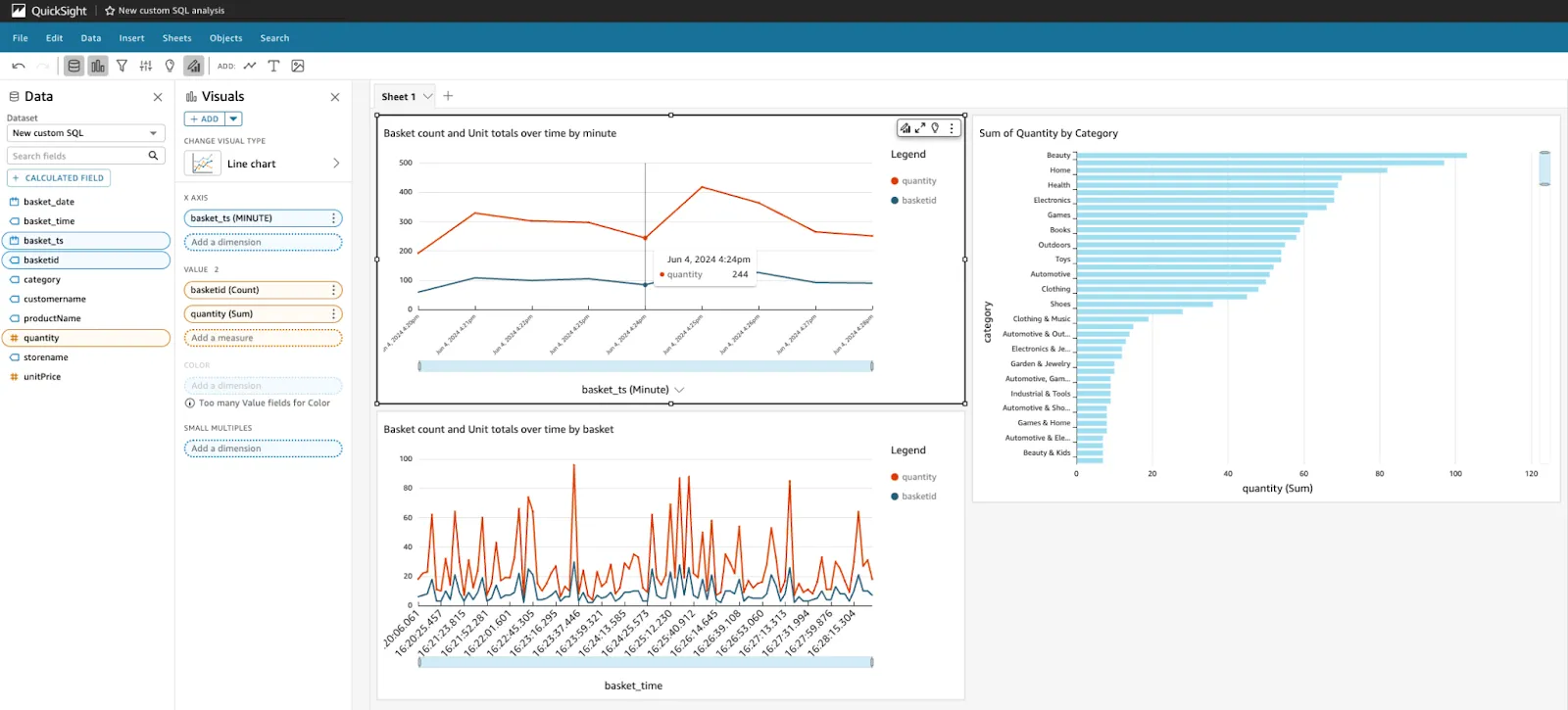
Task: Click the Insights lightbulb in the toolbar
Action: pos(170,66)
